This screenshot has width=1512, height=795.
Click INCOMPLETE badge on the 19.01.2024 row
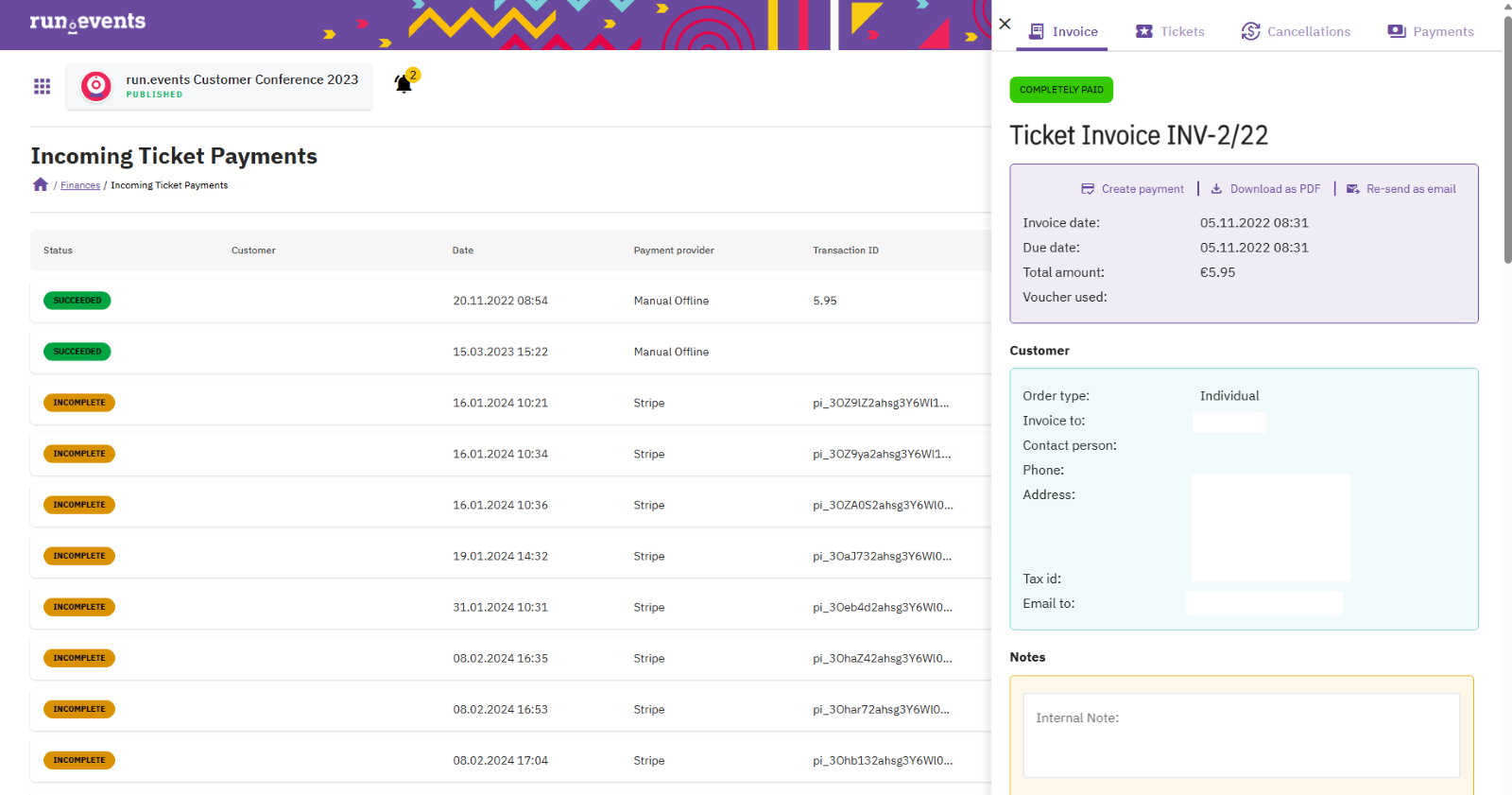79,556
